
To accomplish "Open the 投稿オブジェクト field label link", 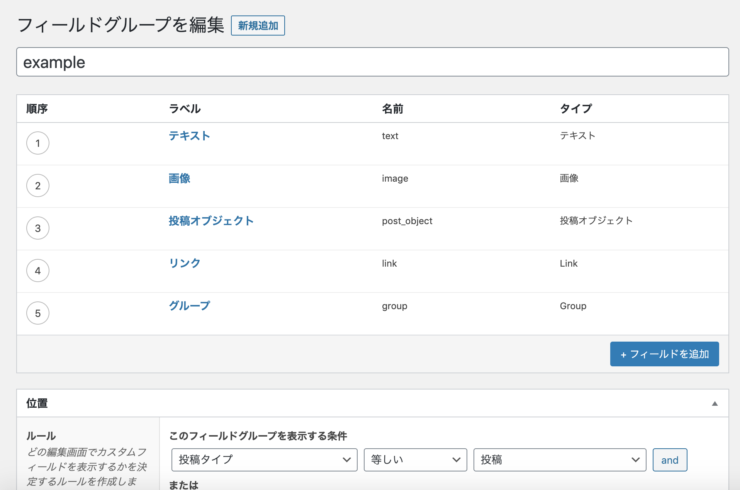I will [211, 221].
